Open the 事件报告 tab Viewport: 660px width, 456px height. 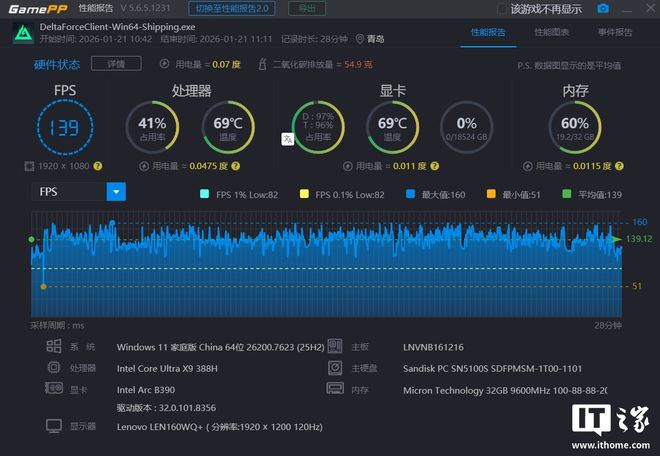pyautogui.click(x=615, y=32)
